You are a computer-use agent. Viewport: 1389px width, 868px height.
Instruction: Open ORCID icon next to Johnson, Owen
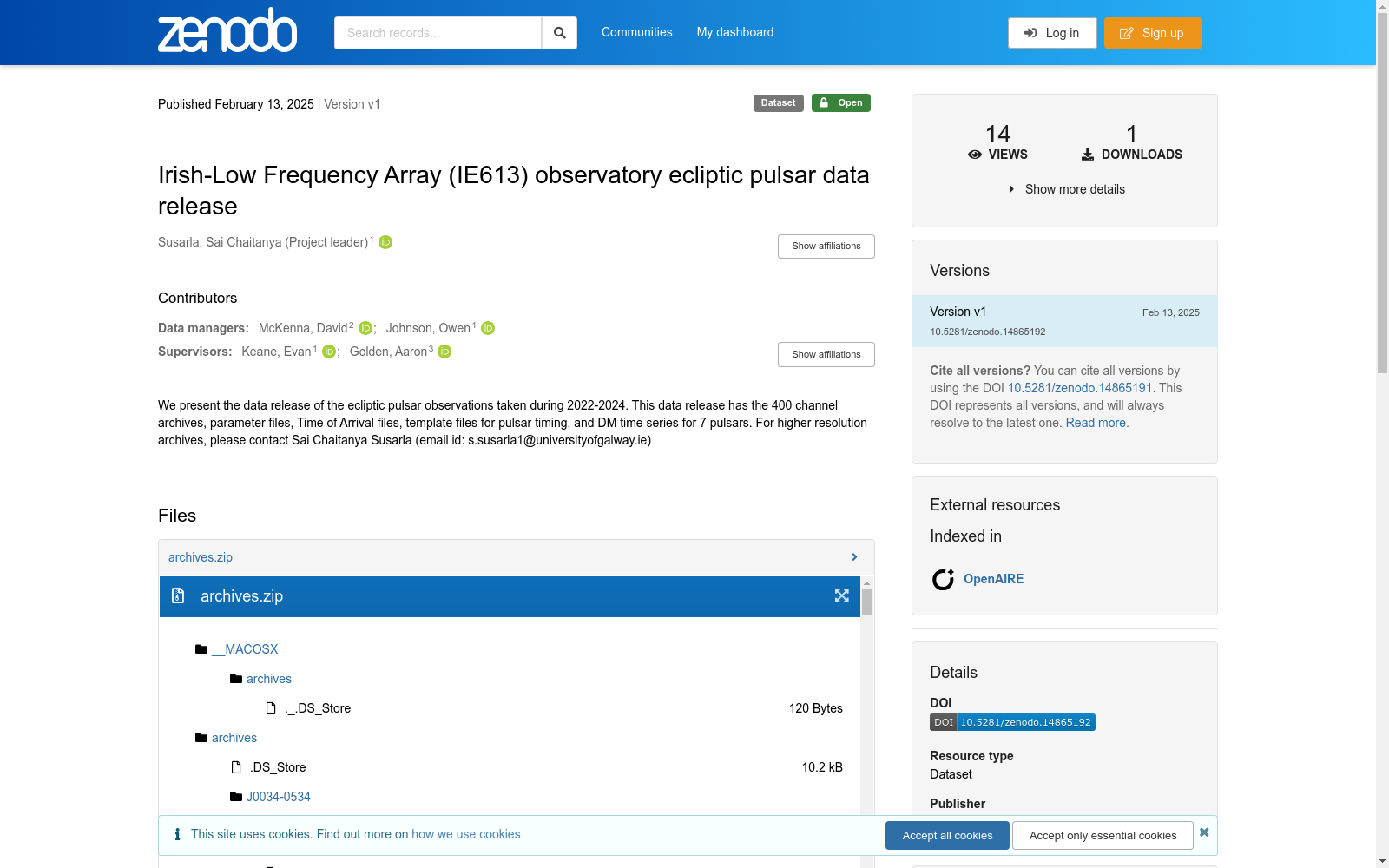pos(488,328)
